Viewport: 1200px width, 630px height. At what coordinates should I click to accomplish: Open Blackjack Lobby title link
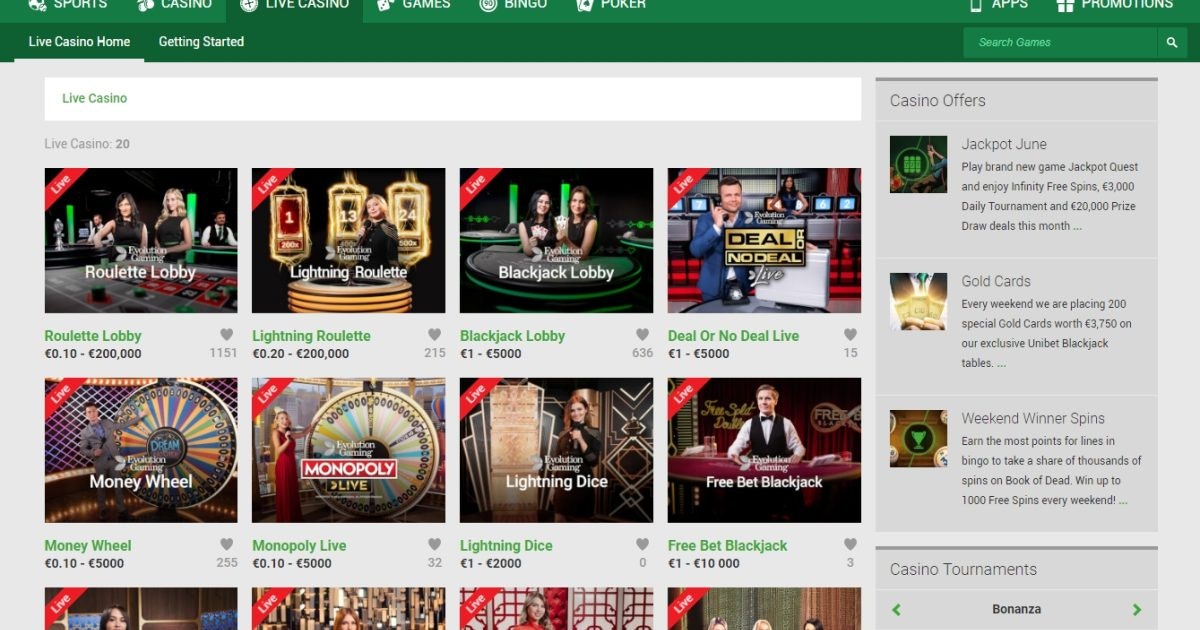click(512, 336)
